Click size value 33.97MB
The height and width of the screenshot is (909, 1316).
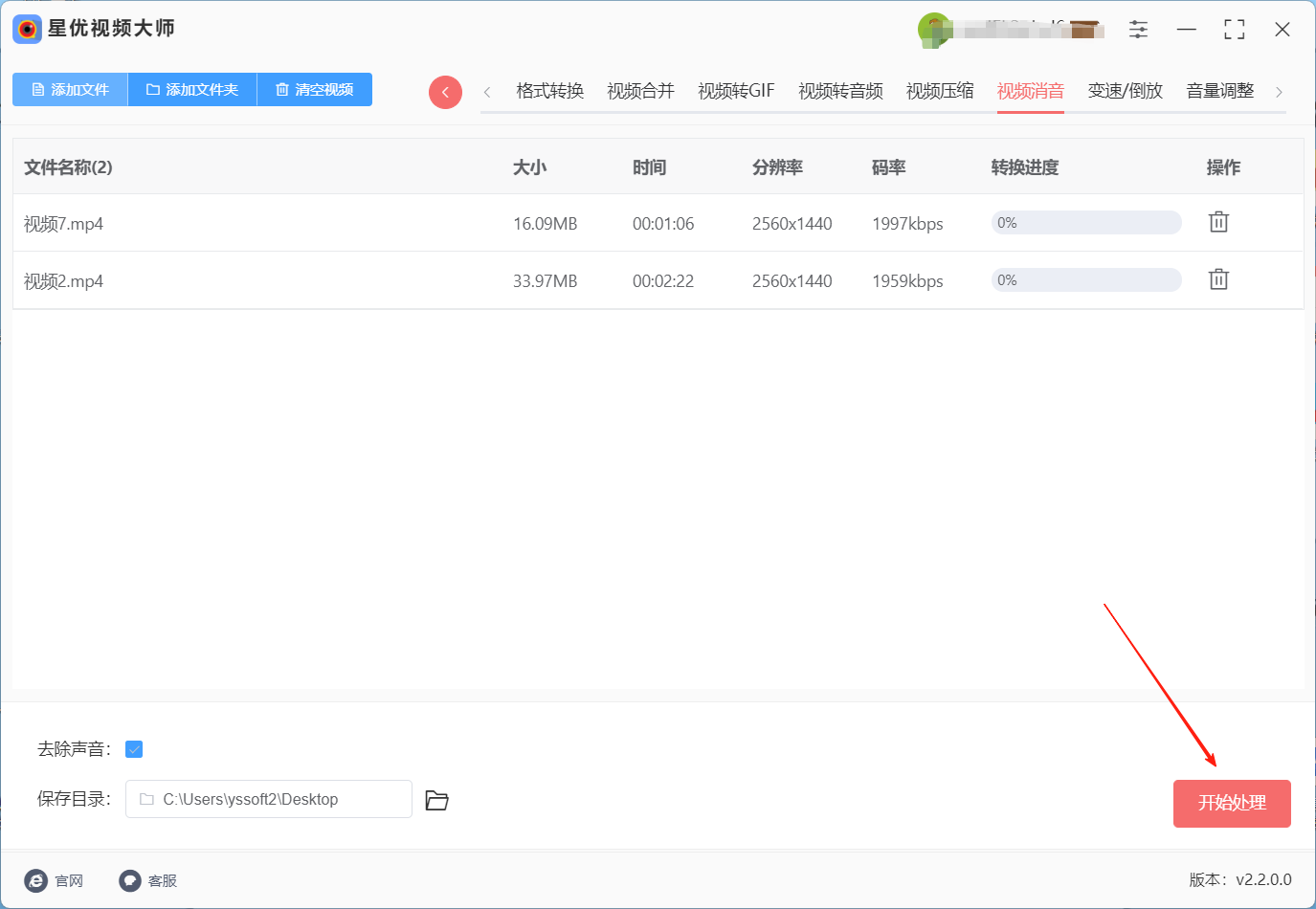tap(546, 281)
